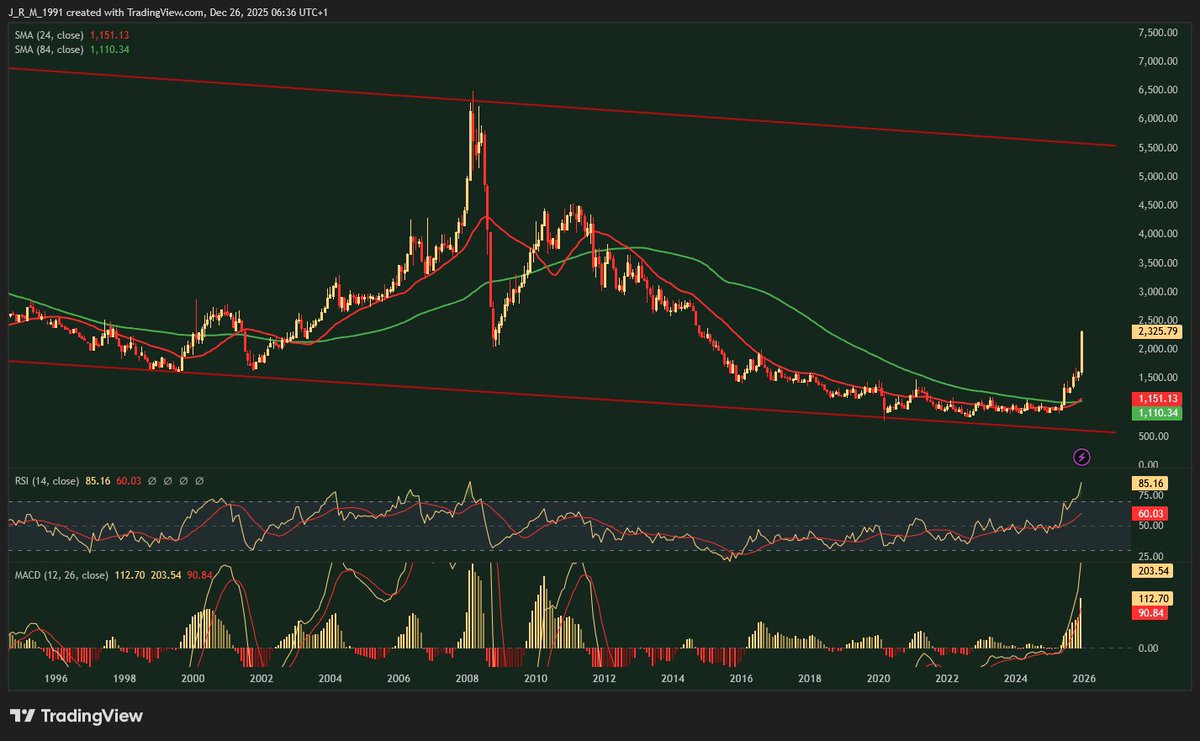Click the 75.00 RSI scale value
Viewport: 1200px width, 741px height.
[x=1151, y=495]
